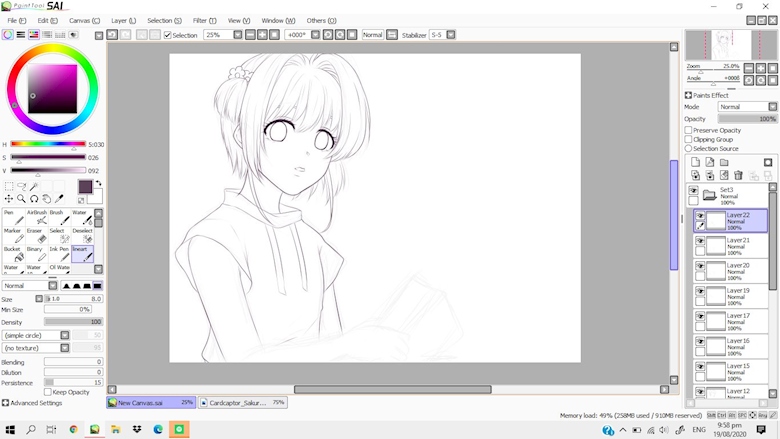Create a new normal layer
The width and height of the screenshot is (780, 439).
tap(695, 162)
